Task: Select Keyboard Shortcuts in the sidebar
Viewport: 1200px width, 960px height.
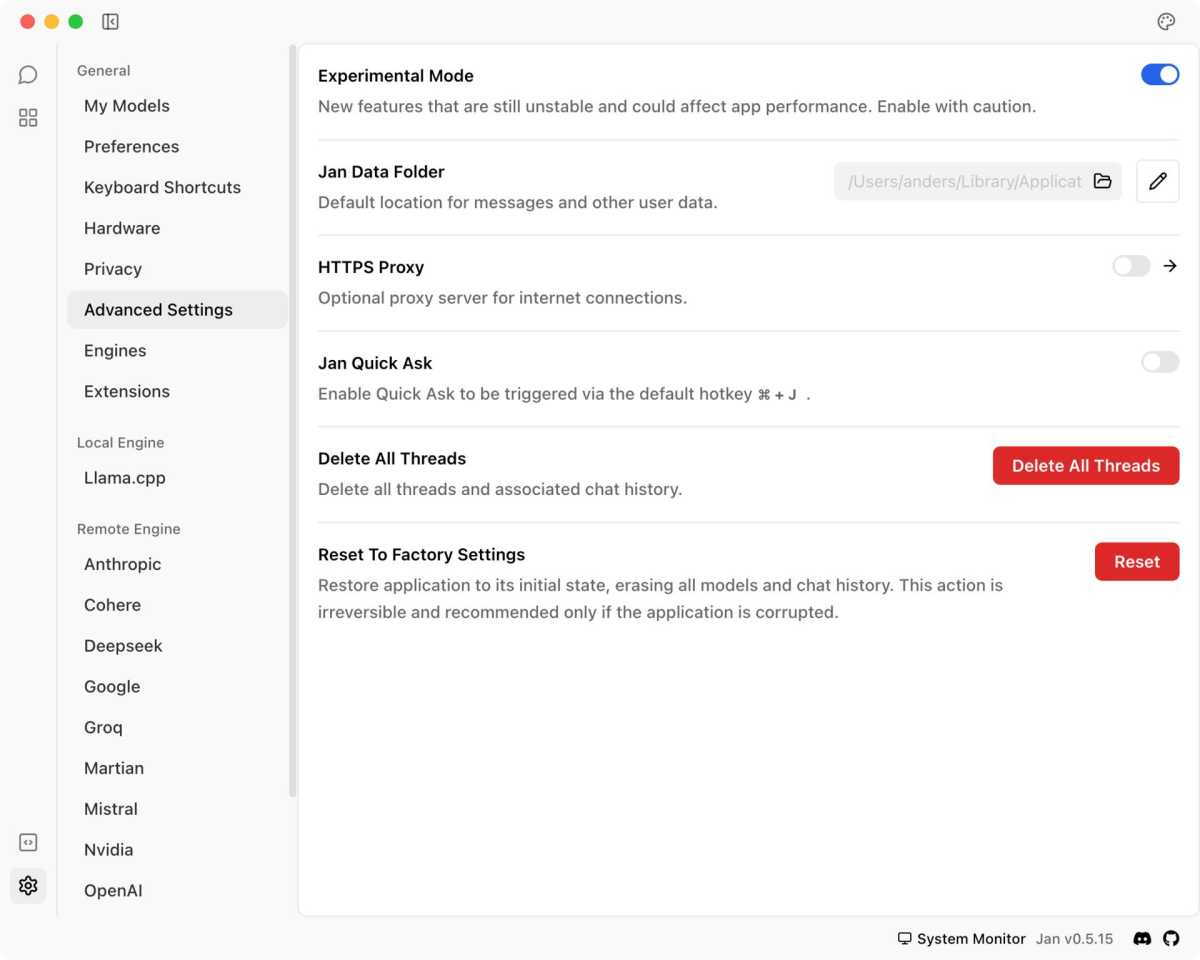Action: [x=162, y=187]
